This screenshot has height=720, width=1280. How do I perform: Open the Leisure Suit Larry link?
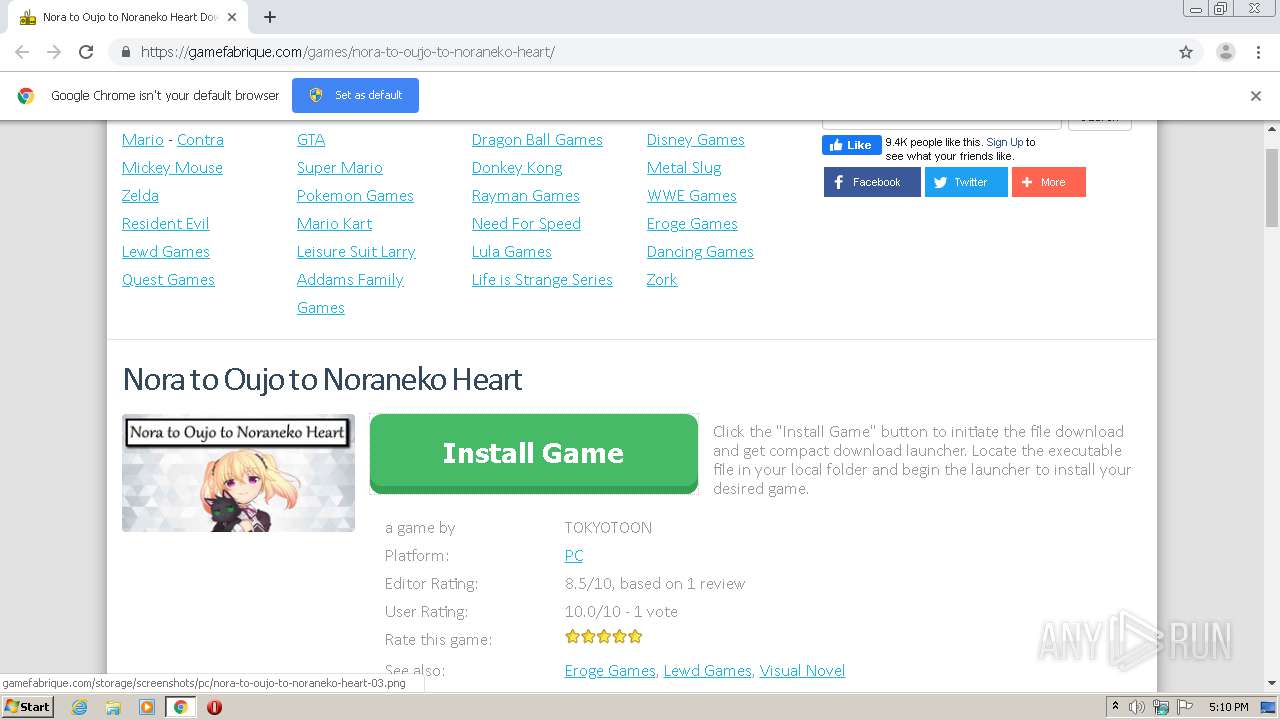(x=356, y=252)
